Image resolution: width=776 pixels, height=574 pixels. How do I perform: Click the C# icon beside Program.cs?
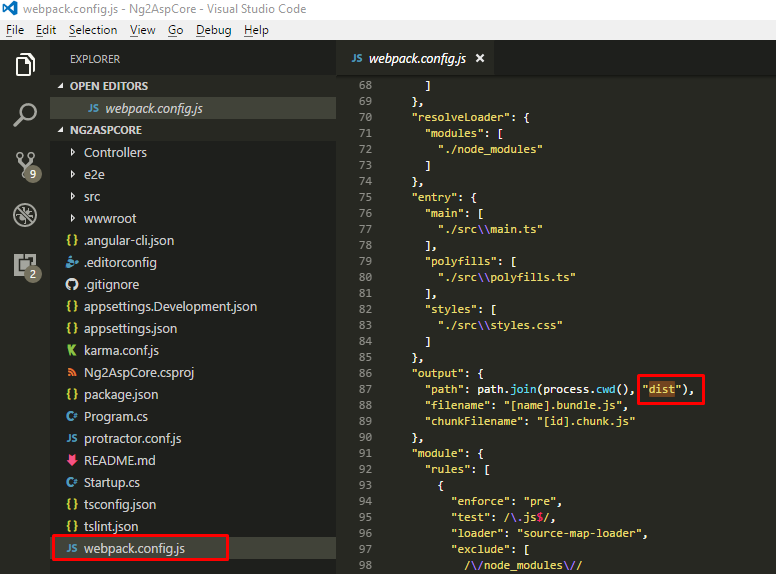[x=72, y=416]
